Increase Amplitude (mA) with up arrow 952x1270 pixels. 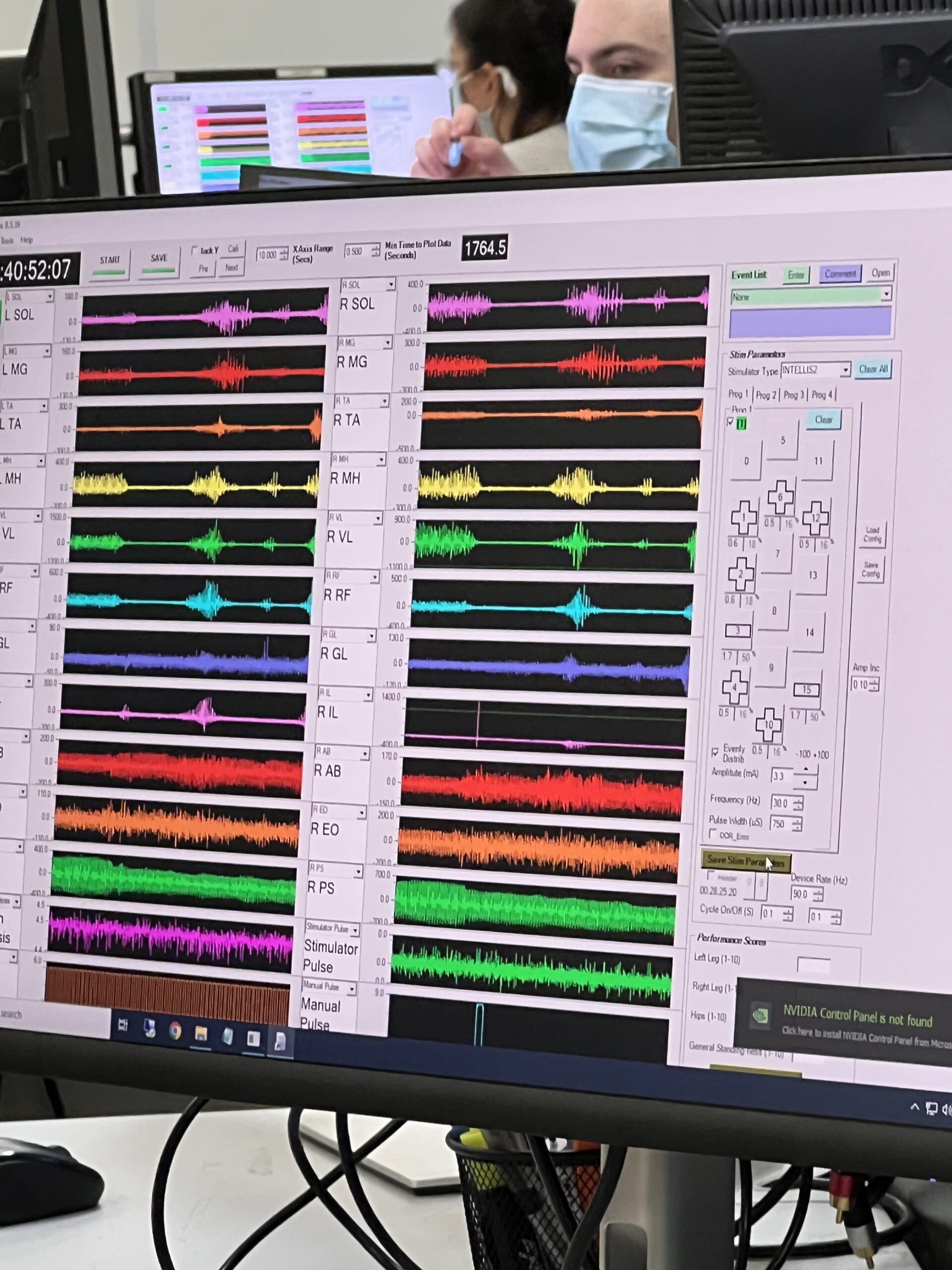805,770
